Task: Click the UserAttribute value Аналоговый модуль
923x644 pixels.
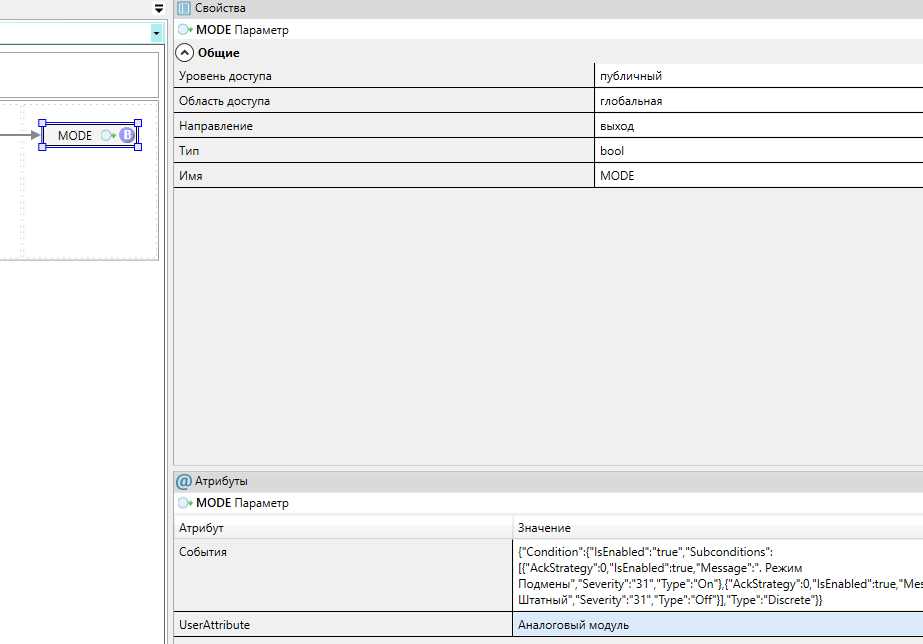Action: (573, 625)
